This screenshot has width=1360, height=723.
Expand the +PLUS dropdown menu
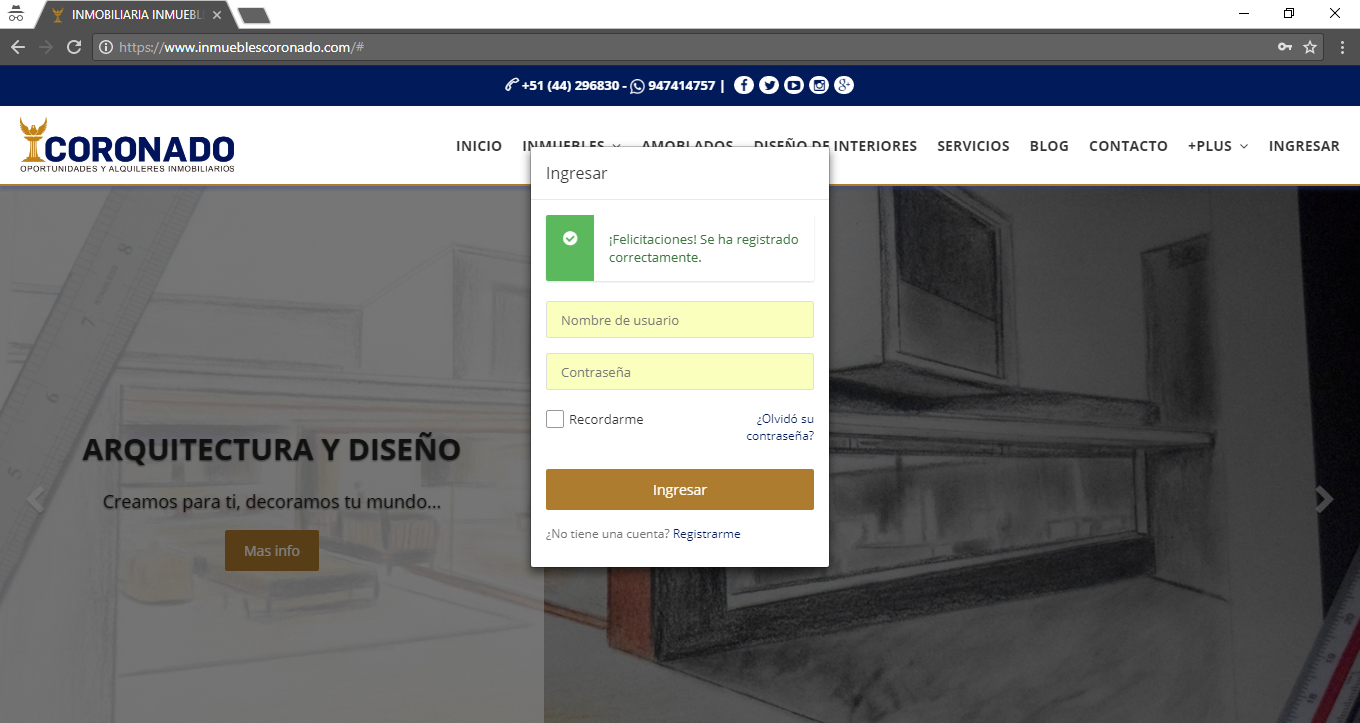pos(1217,146)
